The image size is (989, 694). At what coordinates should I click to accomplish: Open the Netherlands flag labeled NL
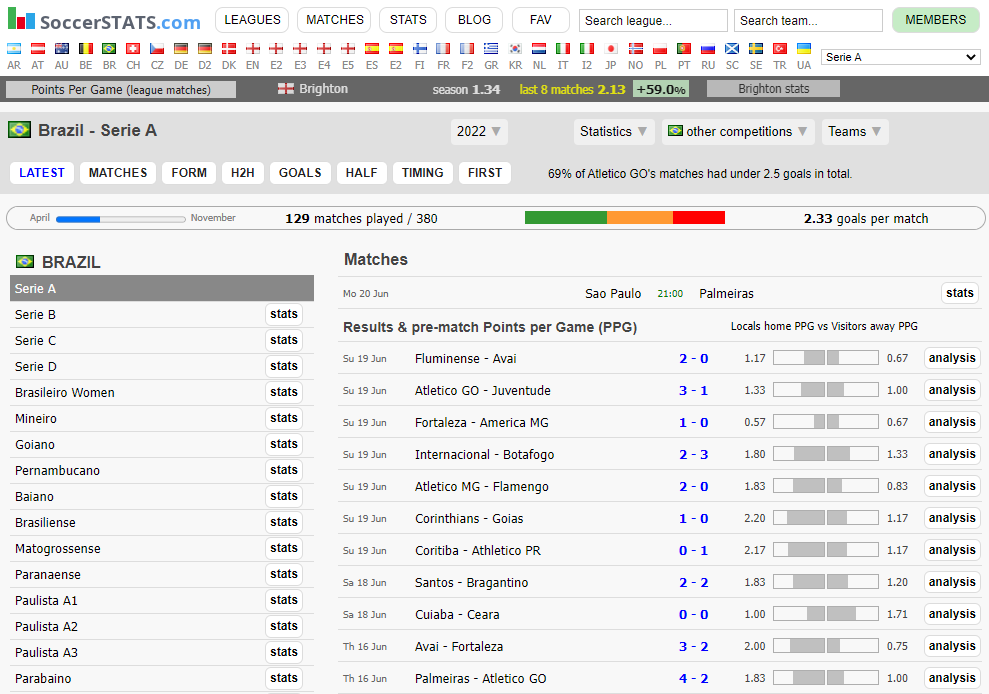pyautogui.click(x=539, y=49)
